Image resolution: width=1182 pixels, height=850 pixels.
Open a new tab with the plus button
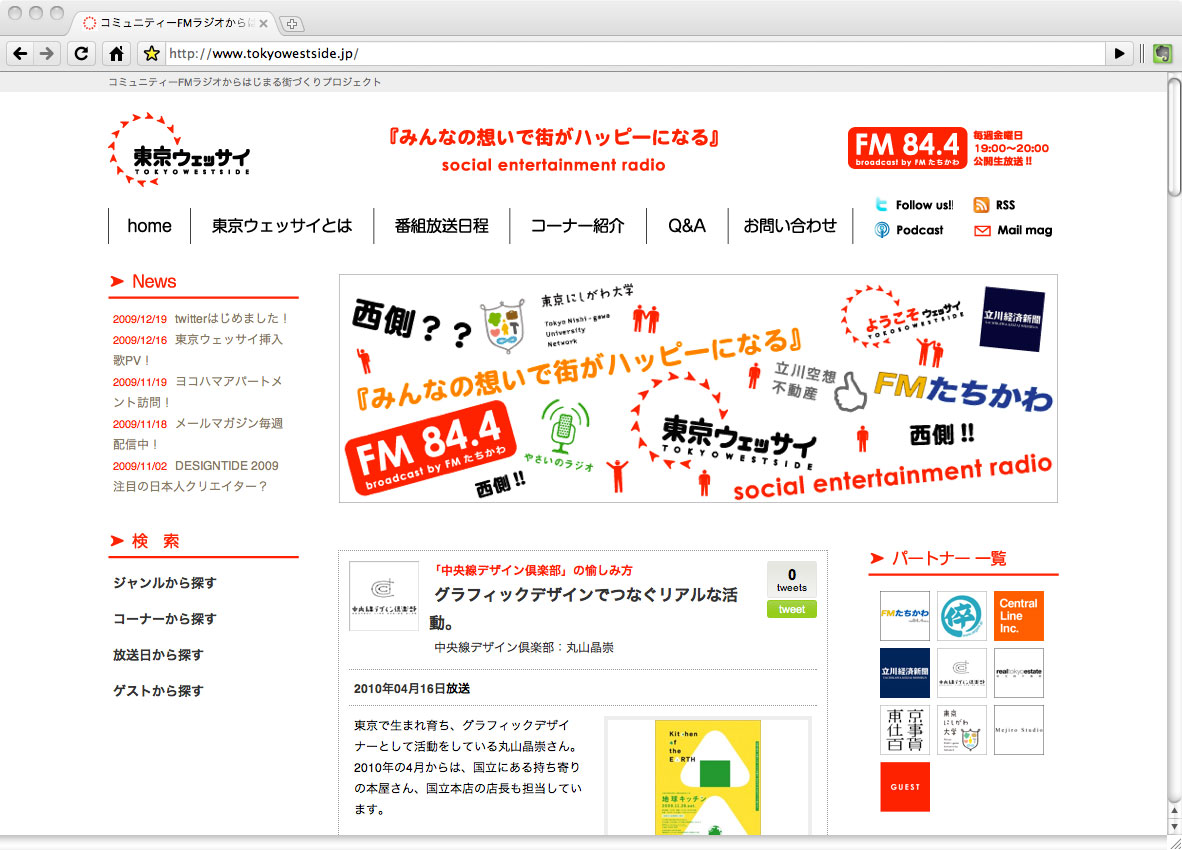[292, 24]
